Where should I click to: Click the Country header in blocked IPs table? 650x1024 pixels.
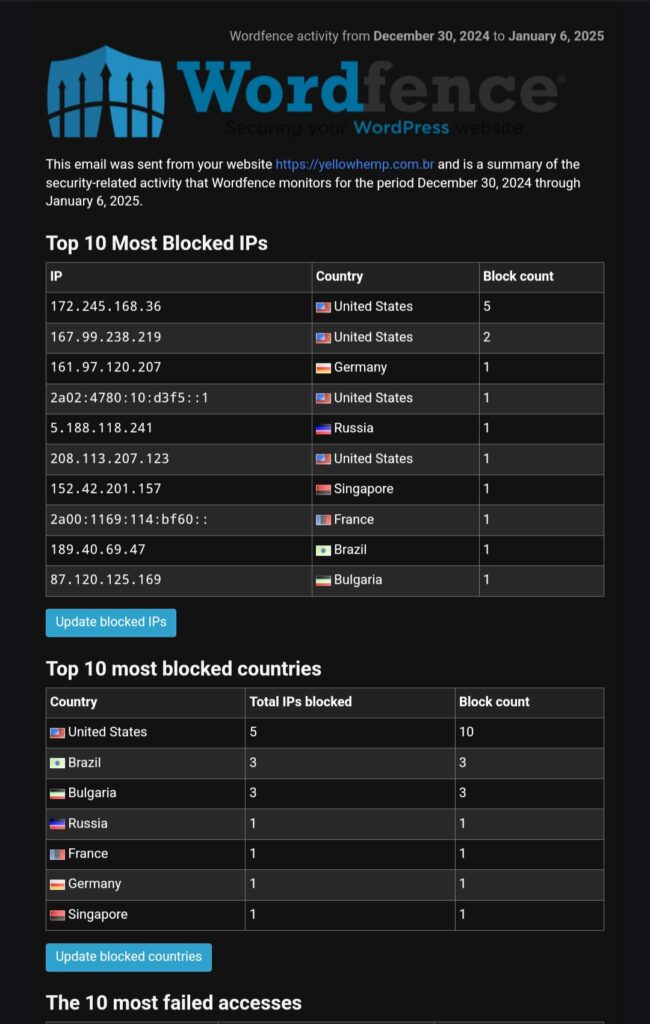point(339,276)
